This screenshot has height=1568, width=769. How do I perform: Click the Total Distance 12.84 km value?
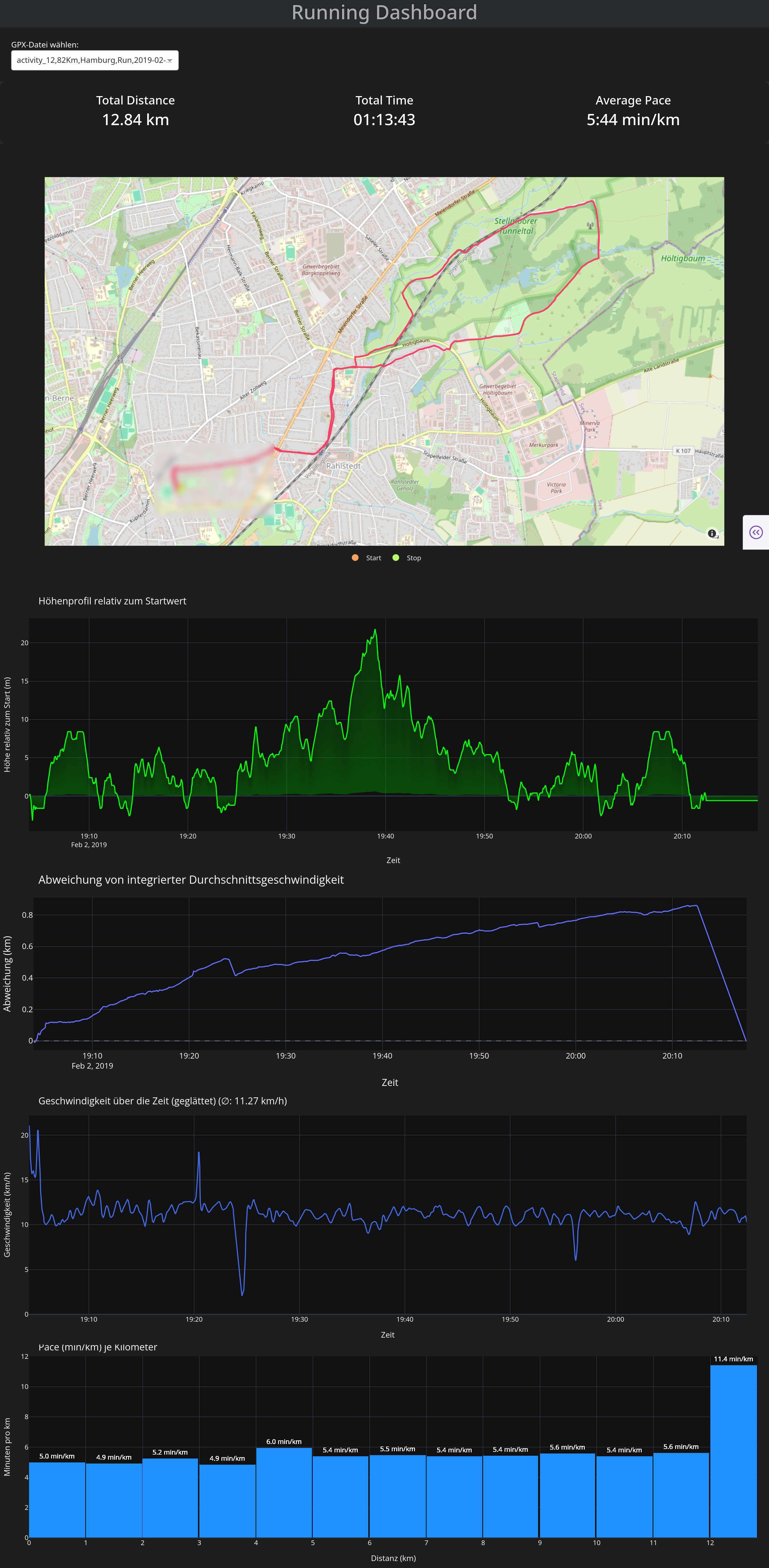(x=136, y=120)
